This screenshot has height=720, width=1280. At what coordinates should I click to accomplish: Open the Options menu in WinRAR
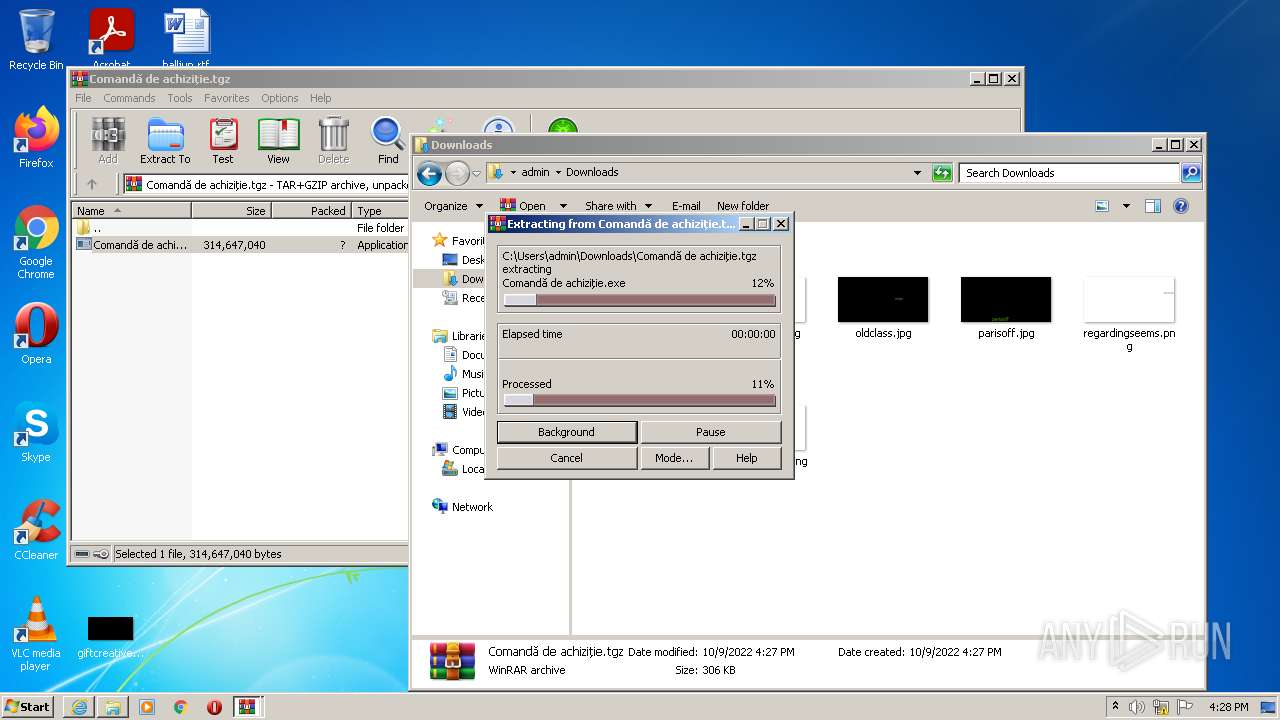280,98
